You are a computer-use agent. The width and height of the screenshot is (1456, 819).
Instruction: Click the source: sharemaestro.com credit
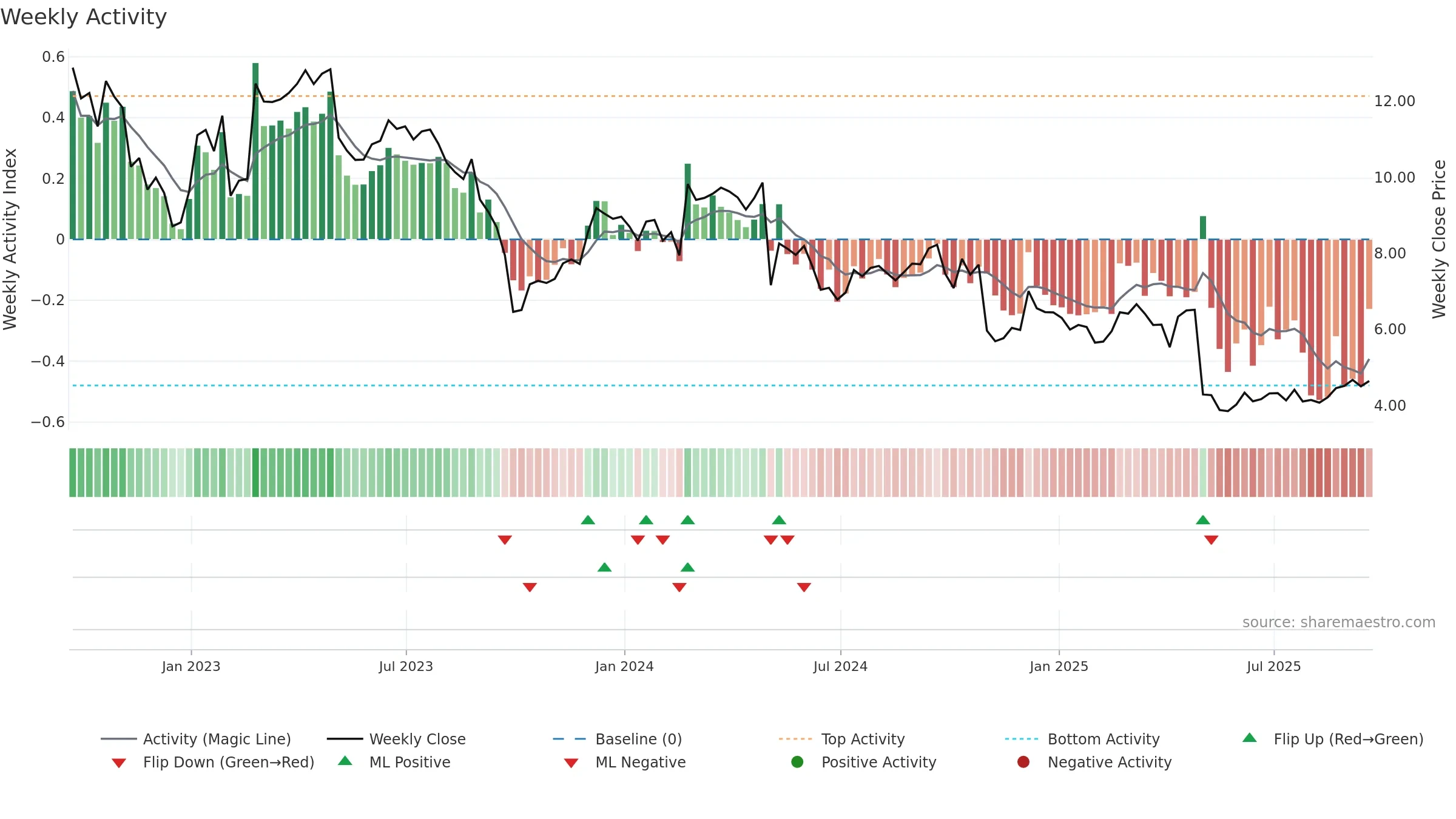pos(1339,622)
